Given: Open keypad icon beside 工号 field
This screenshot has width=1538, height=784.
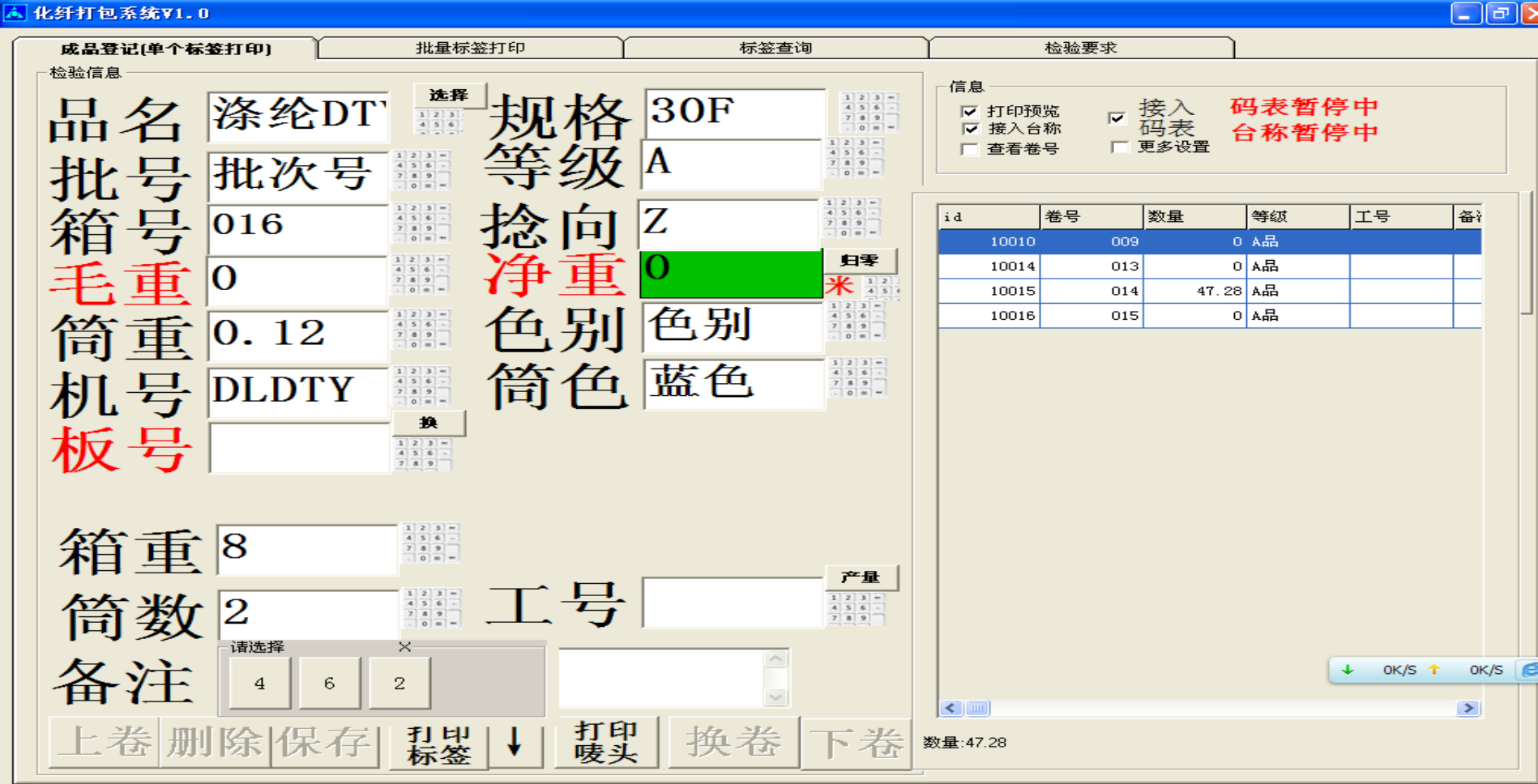Looking at the screenshot, I should coord(856,609).
